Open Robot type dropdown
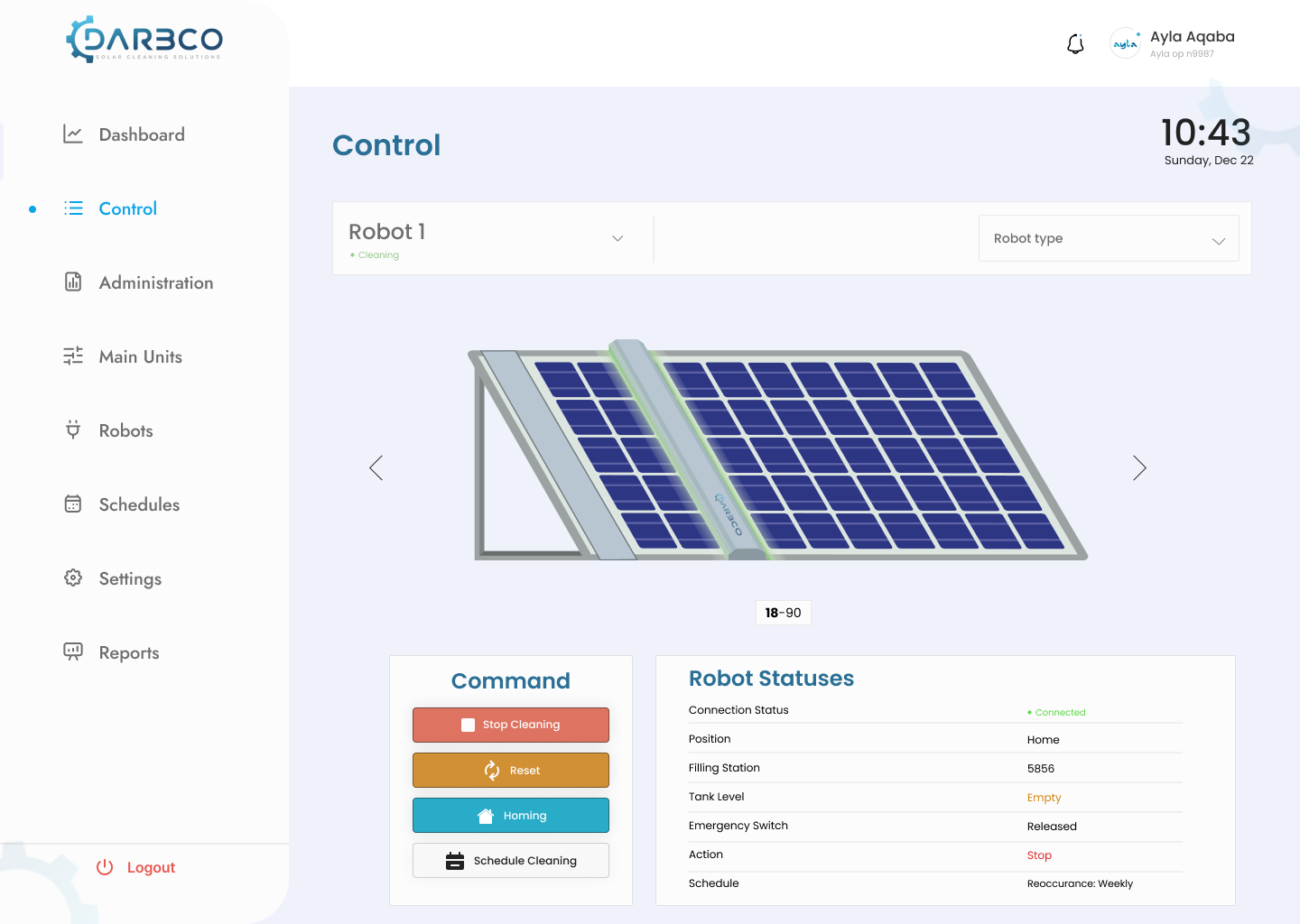Viewport: 1300px width, 924px height. click(1109, 238)
